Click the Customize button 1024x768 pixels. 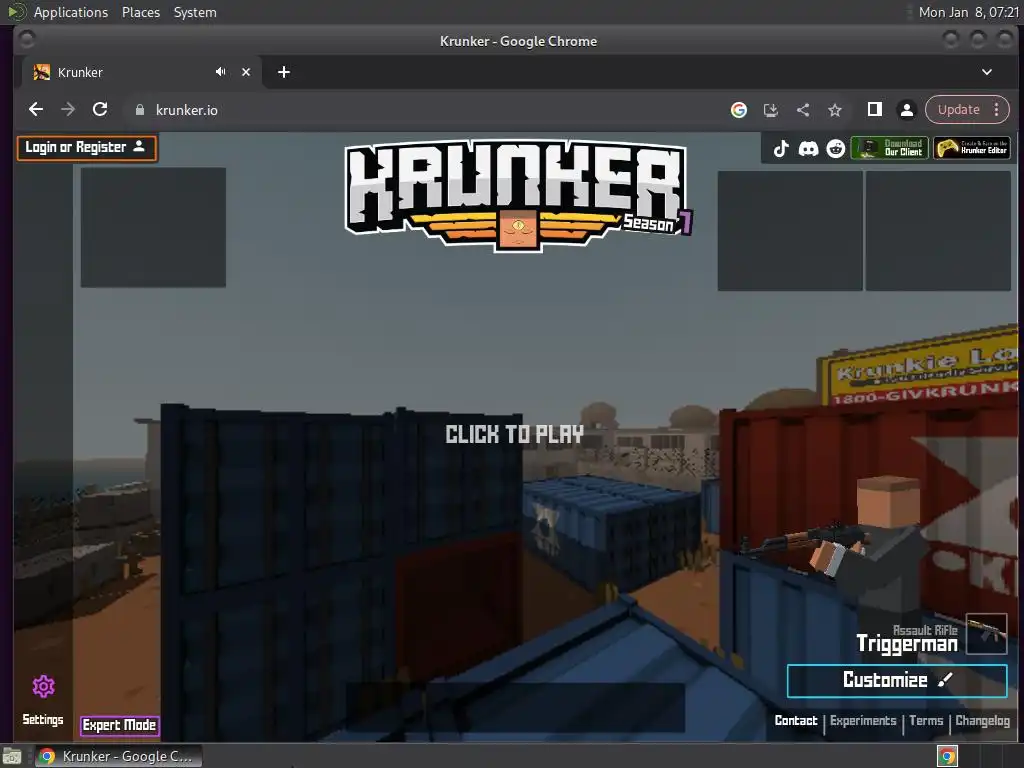[x=897, y=680]
